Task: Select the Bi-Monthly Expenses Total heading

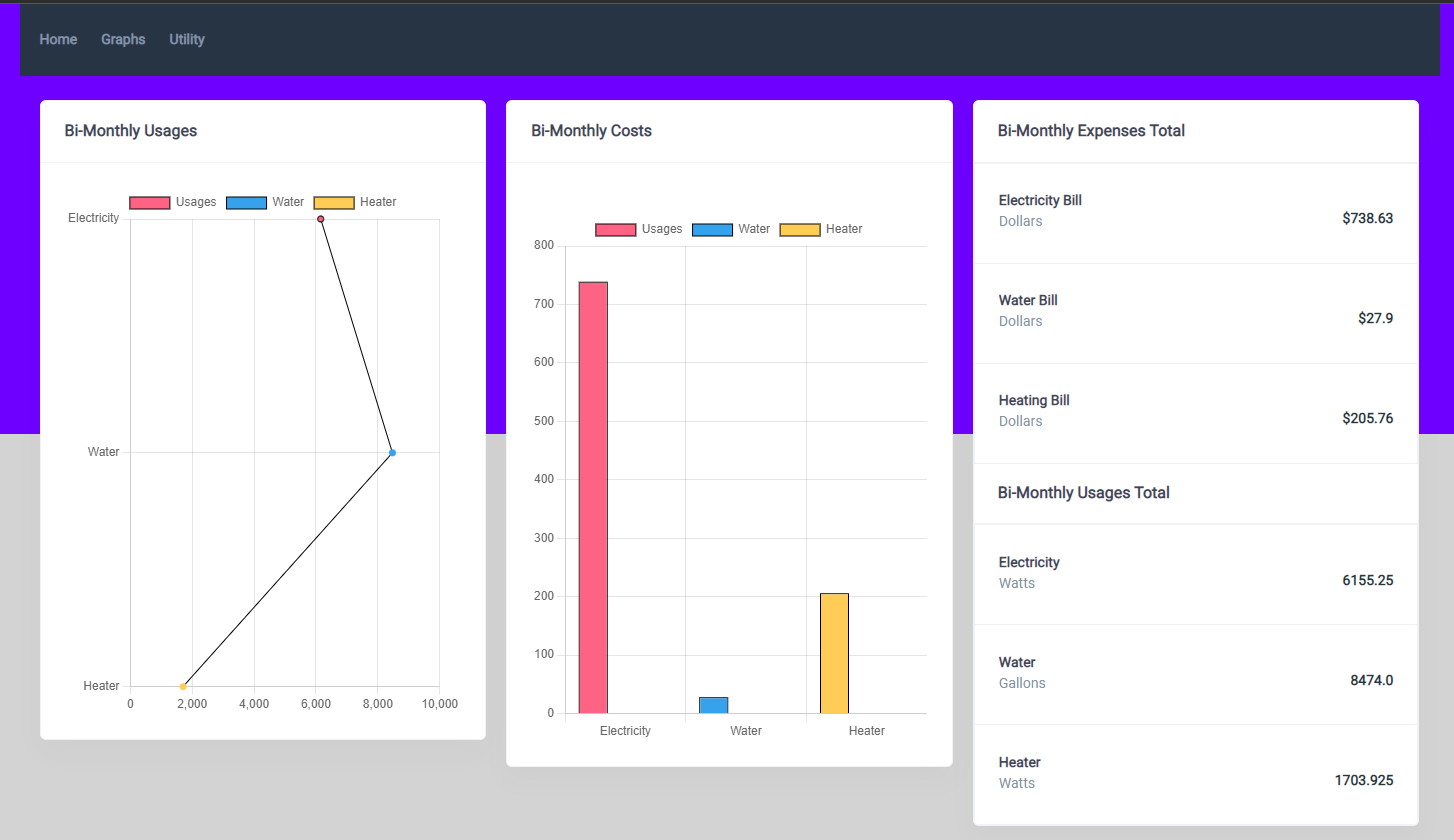Action: click(1091, 131)
